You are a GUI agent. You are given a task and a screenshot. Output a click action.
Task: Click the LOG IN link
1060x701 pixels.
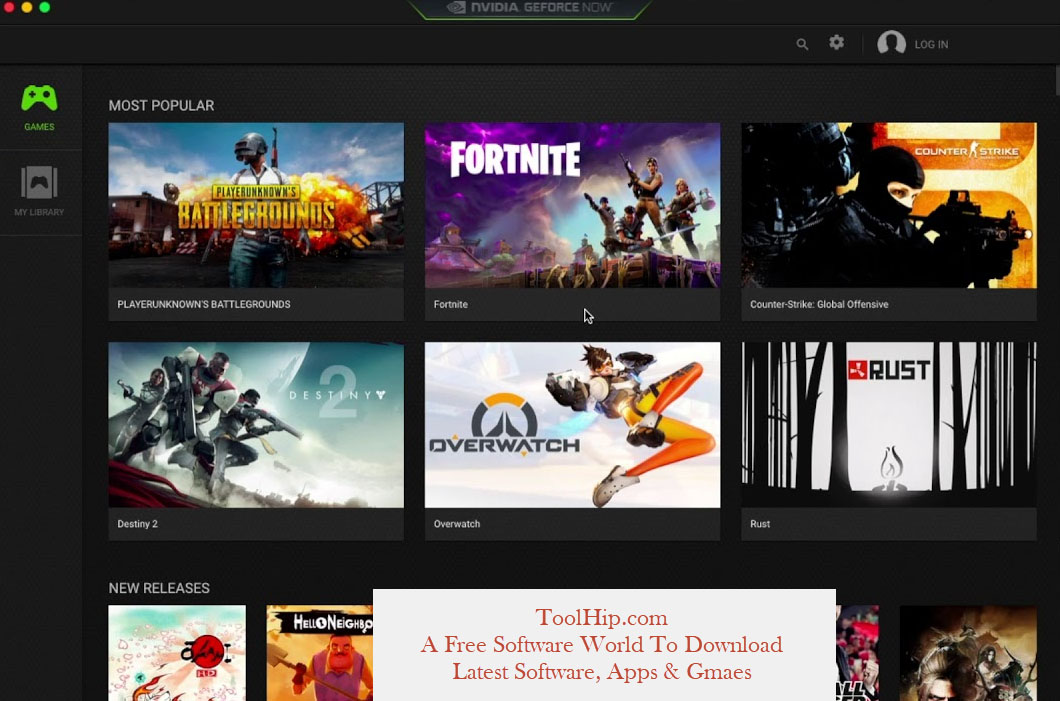coord(931,45)
